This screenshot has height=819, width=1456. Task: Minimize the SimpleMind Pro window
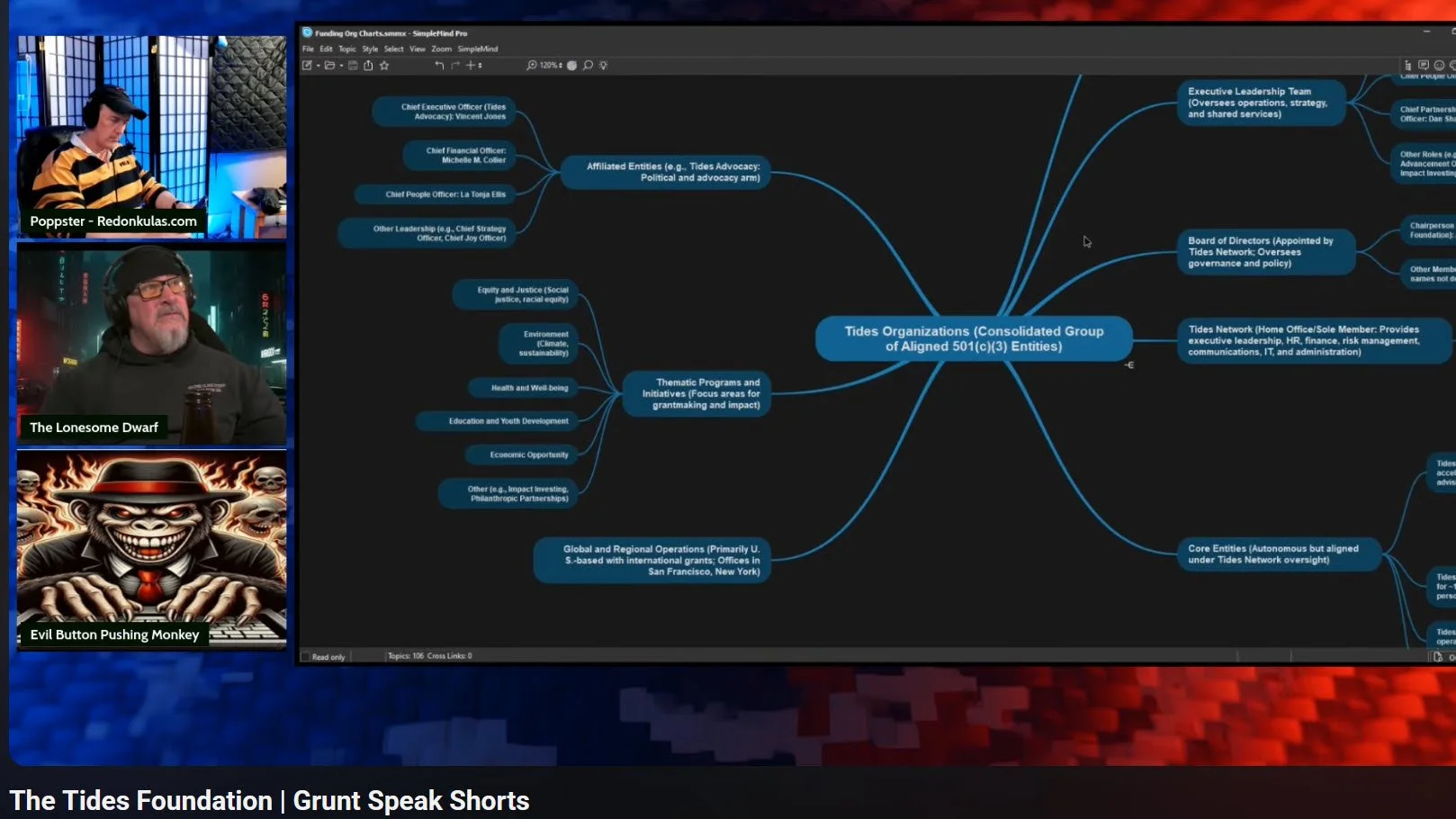[1426, 31]
